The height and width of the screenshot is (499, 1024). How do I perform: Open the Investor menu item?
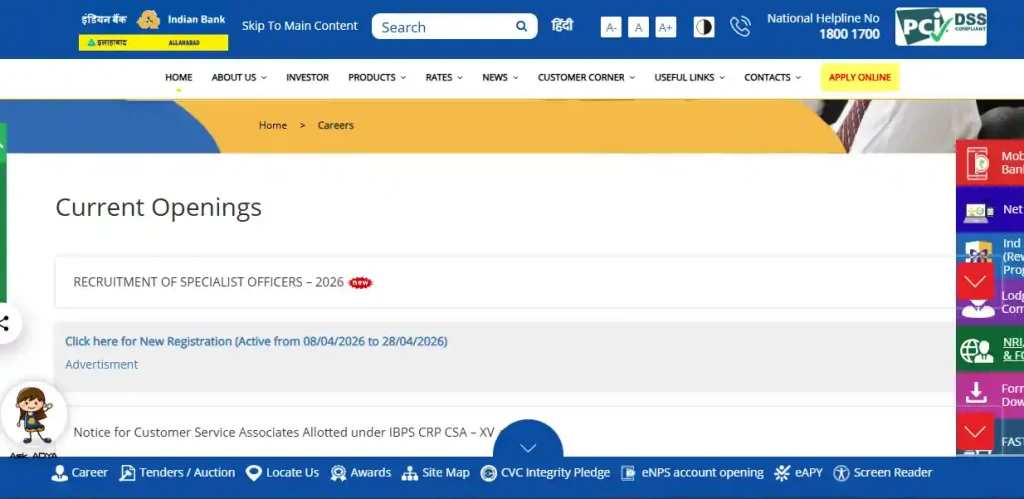tap(307, 78)
